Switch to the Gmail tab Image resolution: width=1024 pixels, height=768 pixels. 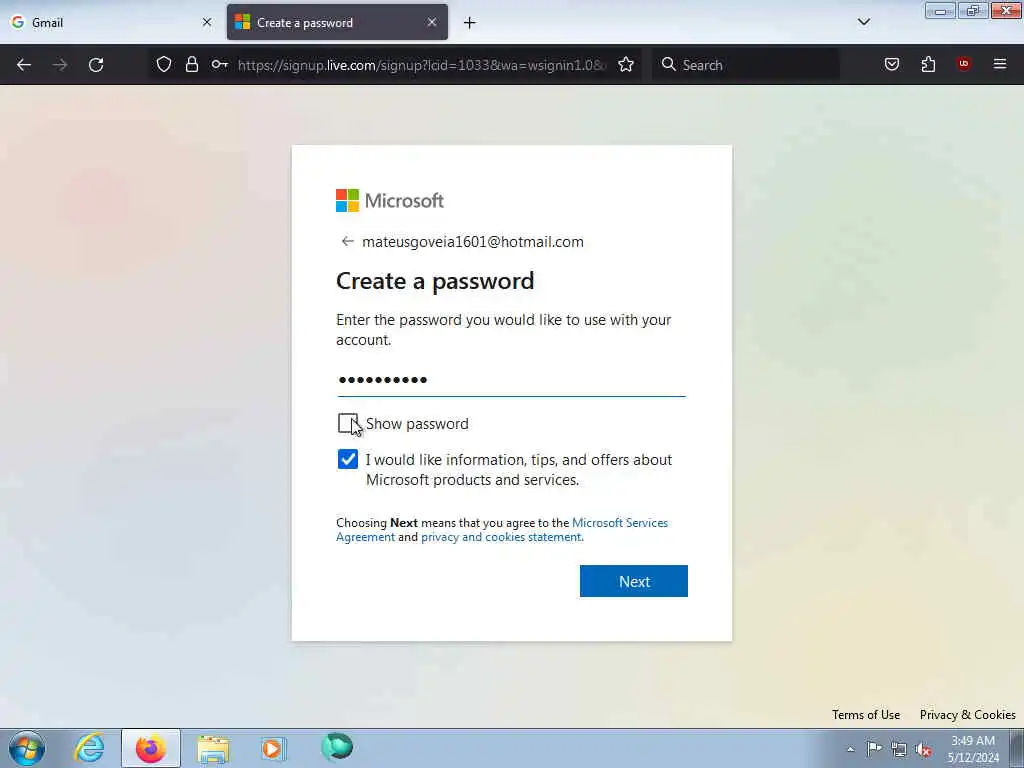[x=111, y=22]
